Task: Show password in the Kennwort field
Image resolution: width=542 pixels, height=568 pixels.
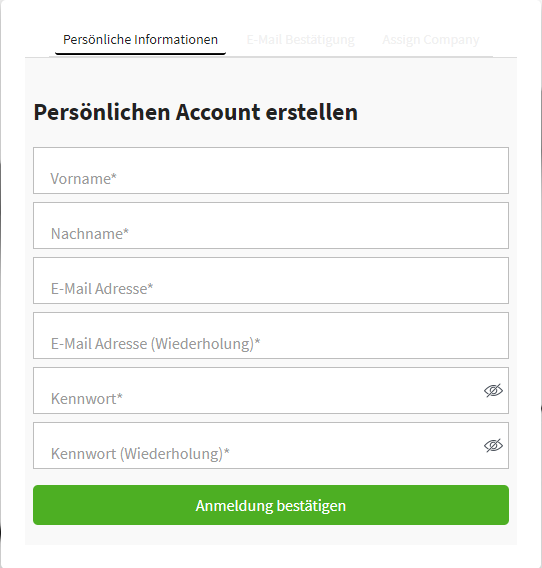Action: point(493,390)
